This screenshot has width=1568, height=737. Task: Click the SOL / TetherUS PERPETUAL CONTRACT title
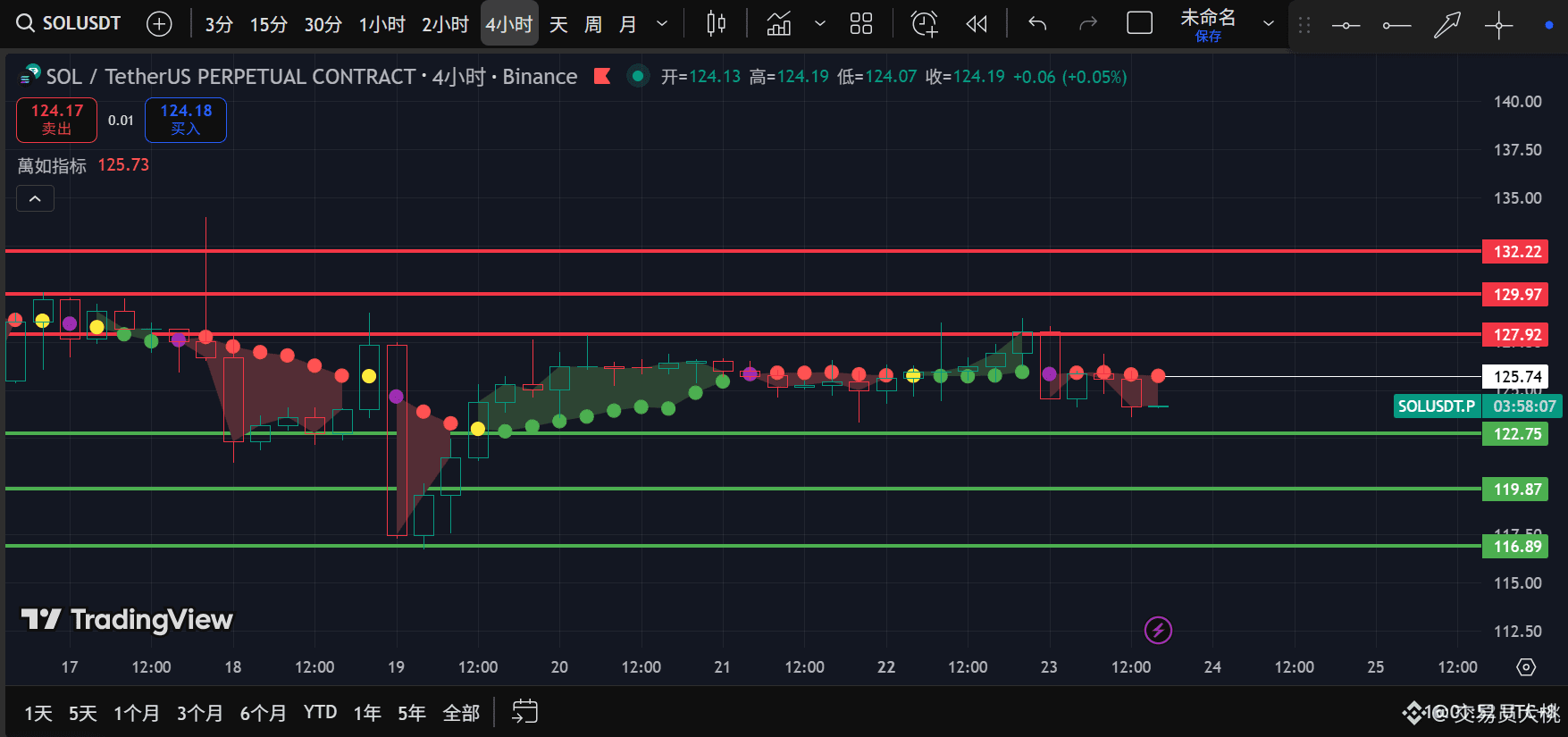231,77
